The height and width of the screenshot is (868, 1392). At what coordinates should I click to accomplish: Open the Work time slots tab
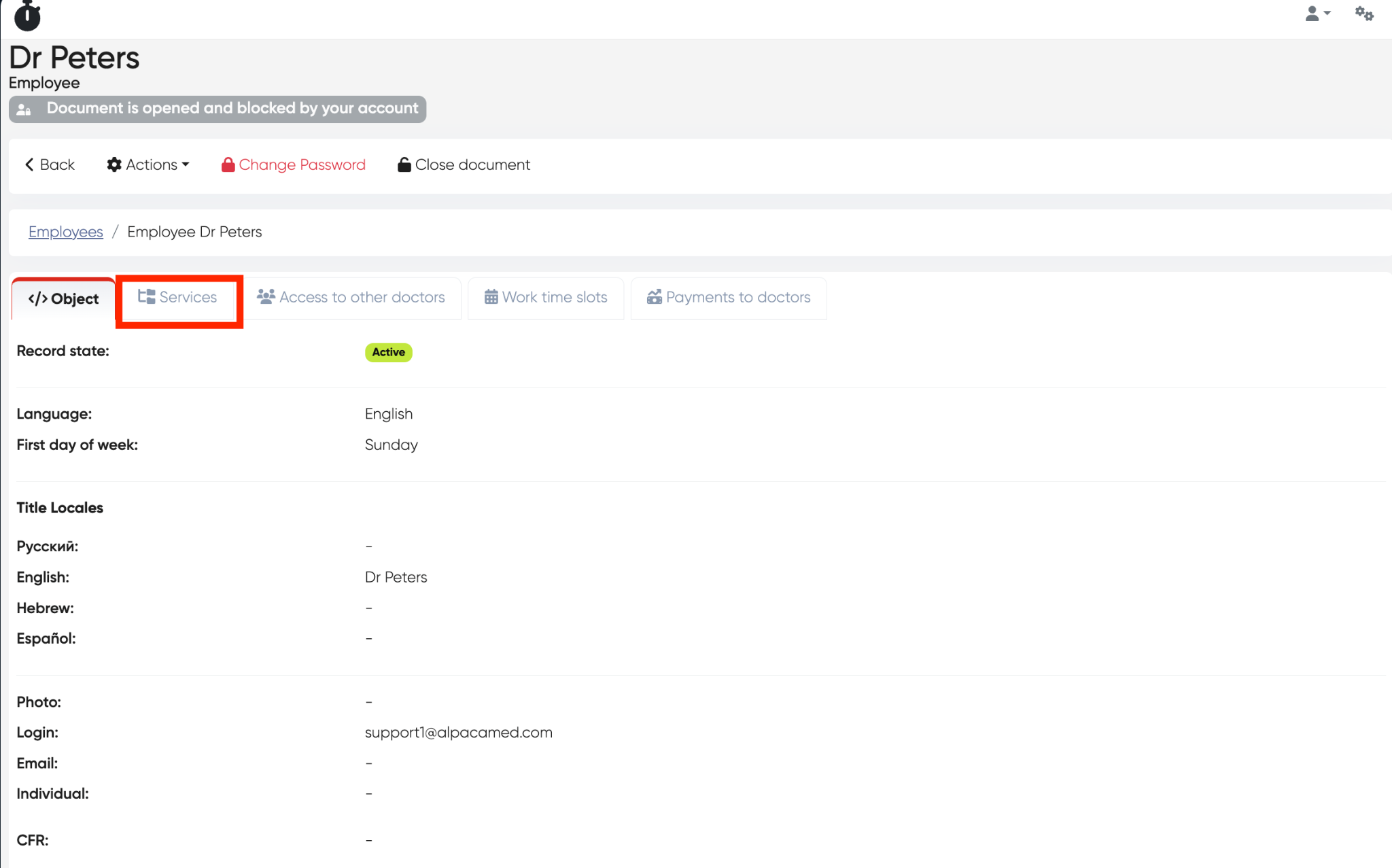[546, 297]
